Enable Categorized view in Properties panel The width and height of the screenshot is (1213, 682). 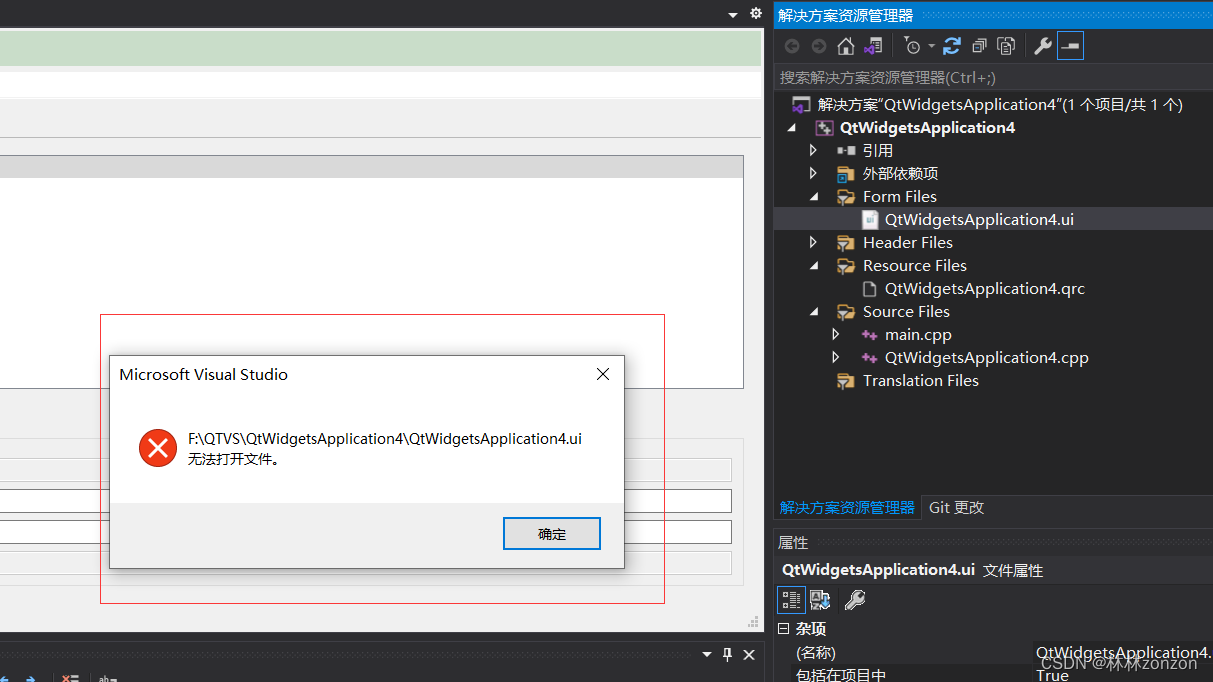791,599
